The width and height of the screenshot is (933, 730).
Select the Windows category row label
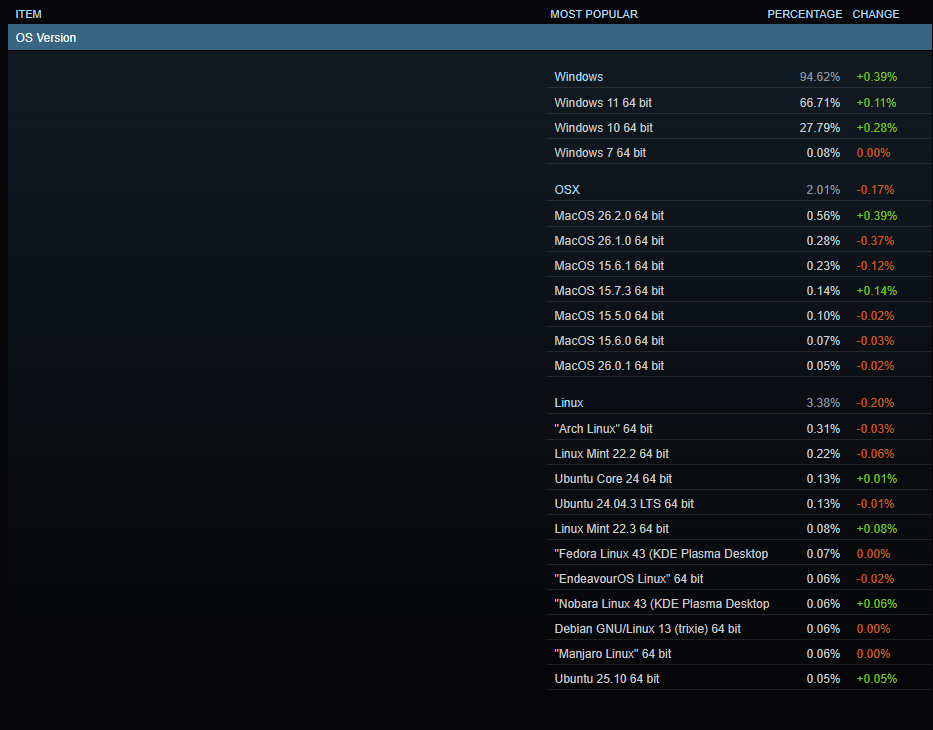click(578, 77)
